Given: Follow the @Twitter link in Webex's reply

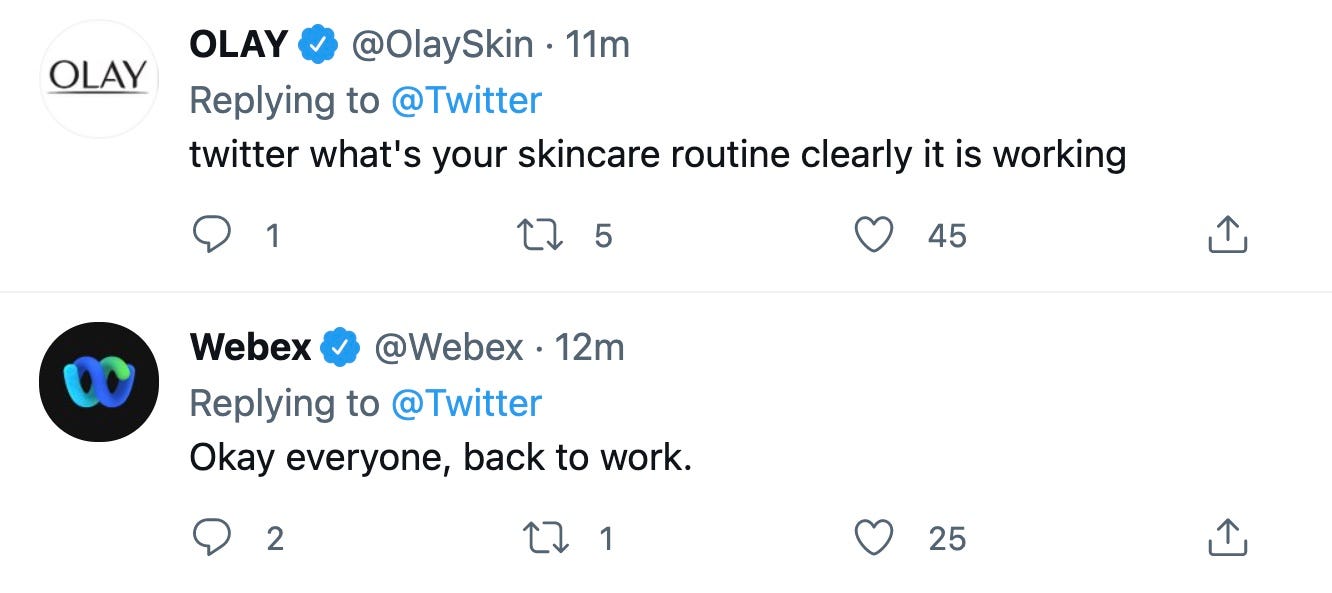Looking at the screenshot, I should pyautogui.click(x=466, y=403).
